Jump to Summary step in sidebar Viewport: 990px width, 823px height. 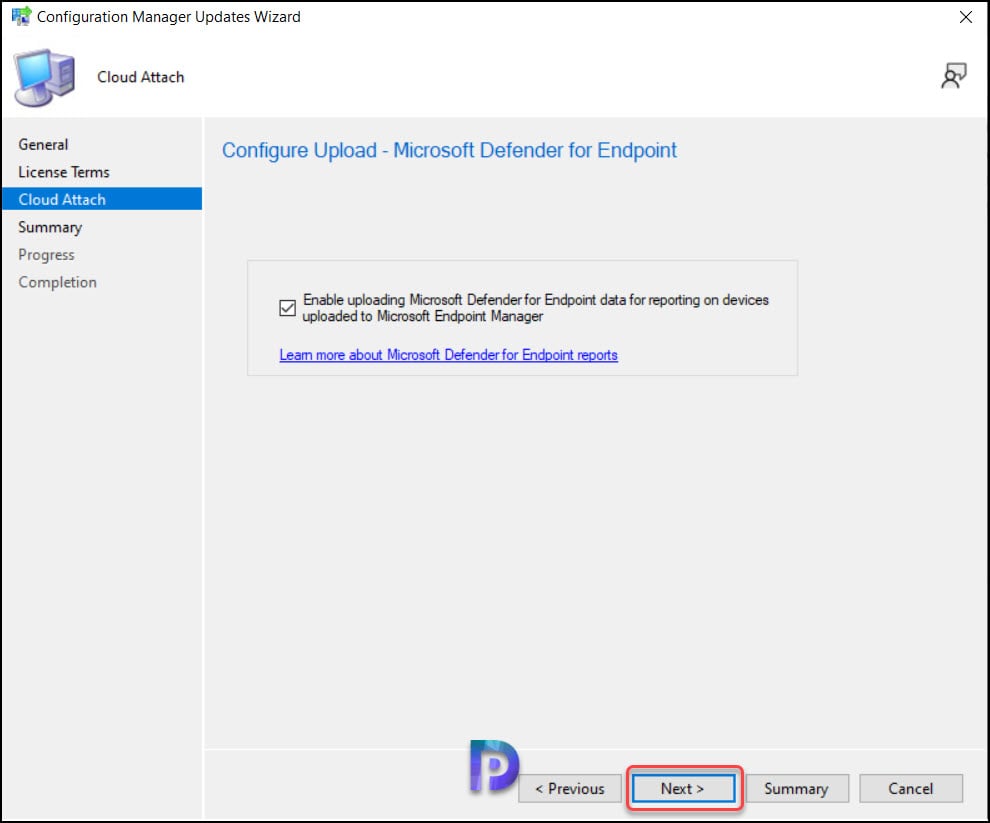pos(50,227)
